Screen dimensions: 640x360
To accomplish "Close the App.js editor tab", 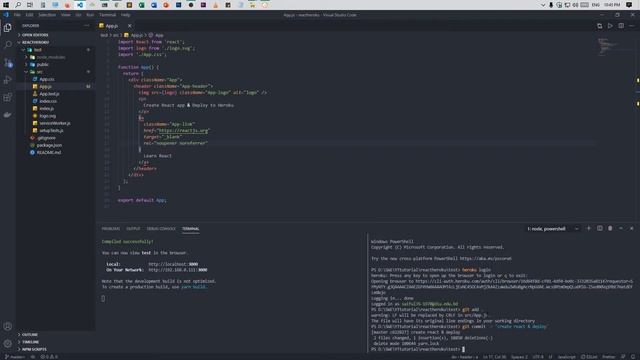I will (129, 26).
